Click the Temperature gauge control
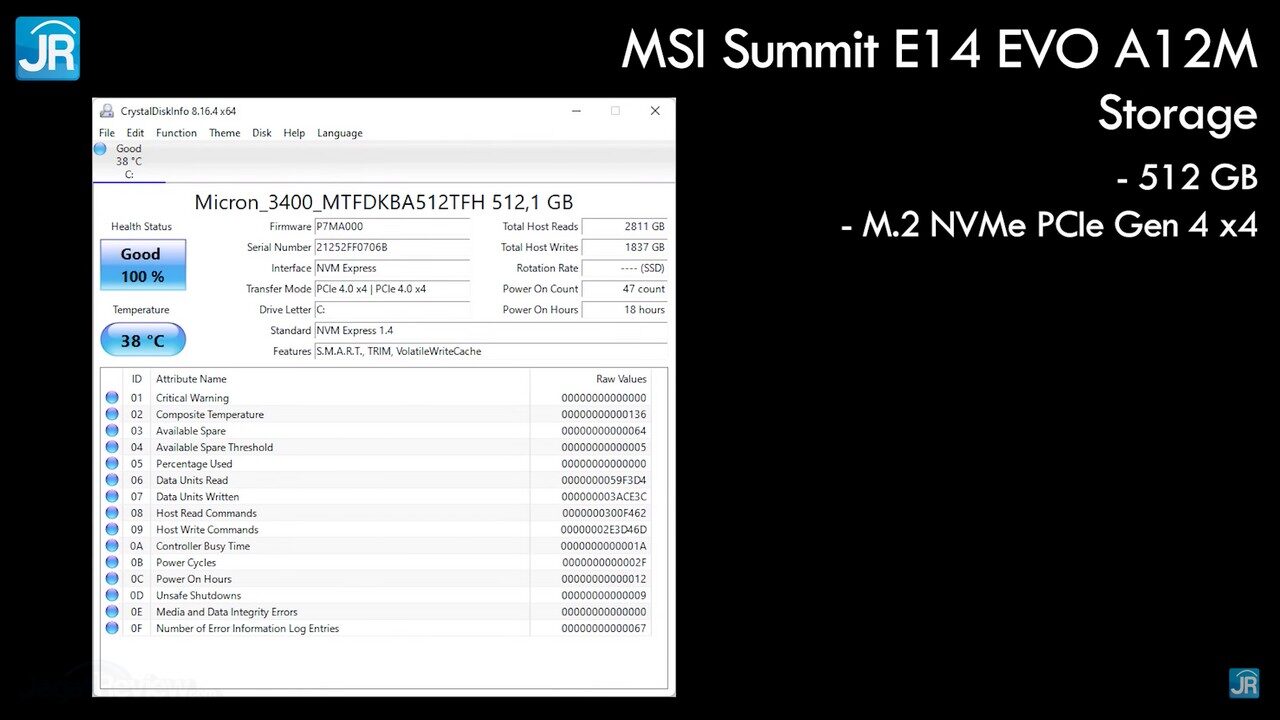The height and width of the screenshot is (720, 1280). 142,340
